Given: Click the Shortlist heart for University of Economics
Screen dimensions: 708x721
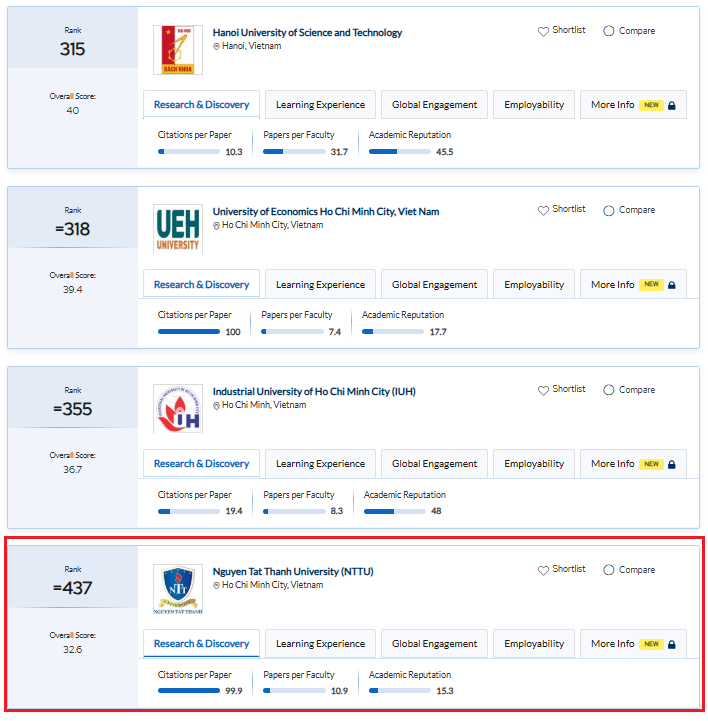Looking at the screenshot, I should [x=544, y=211].
